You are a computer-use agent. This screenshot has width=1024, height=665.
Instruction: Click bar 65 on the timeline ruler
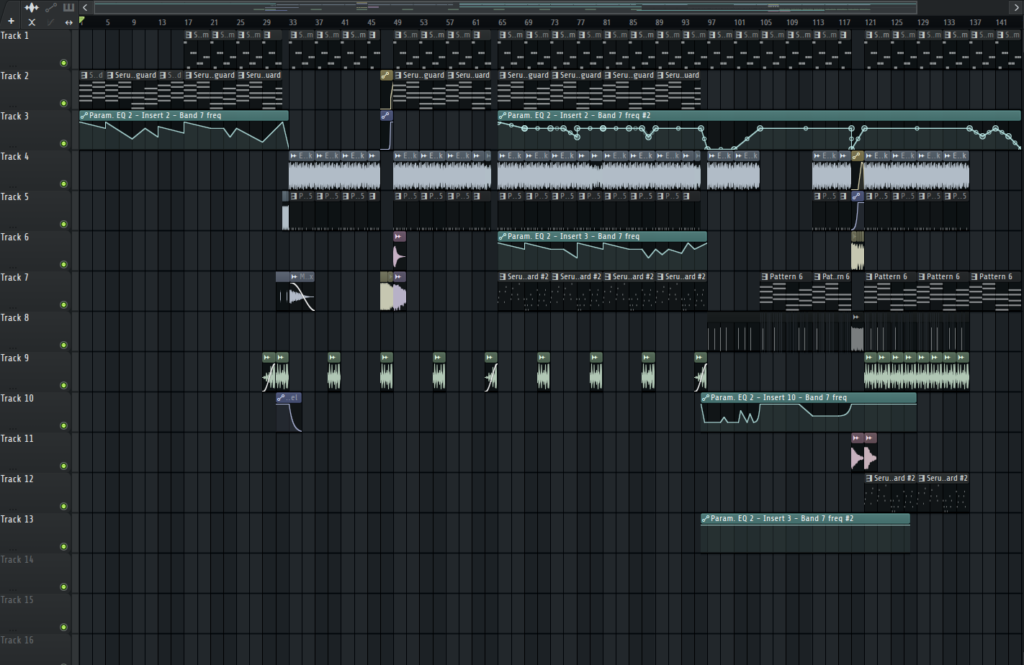click(502, 21)
